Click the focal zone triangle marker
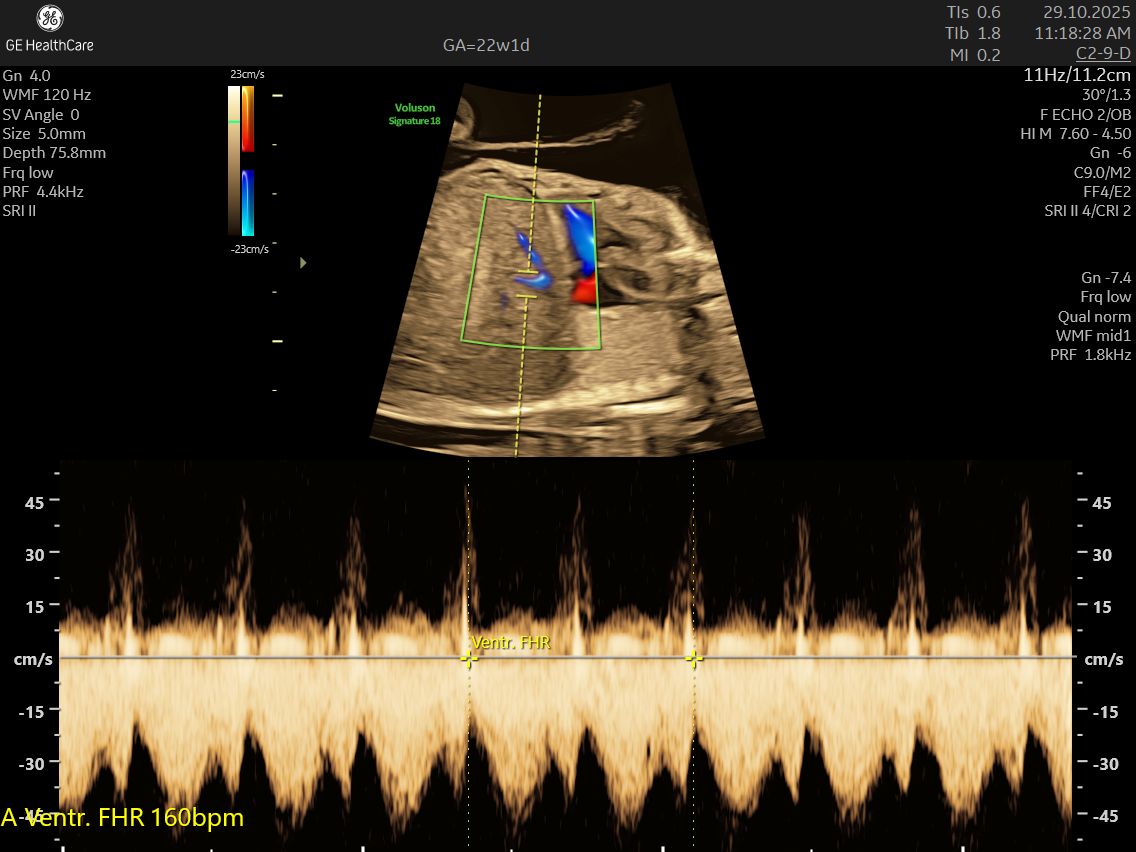 304,263
